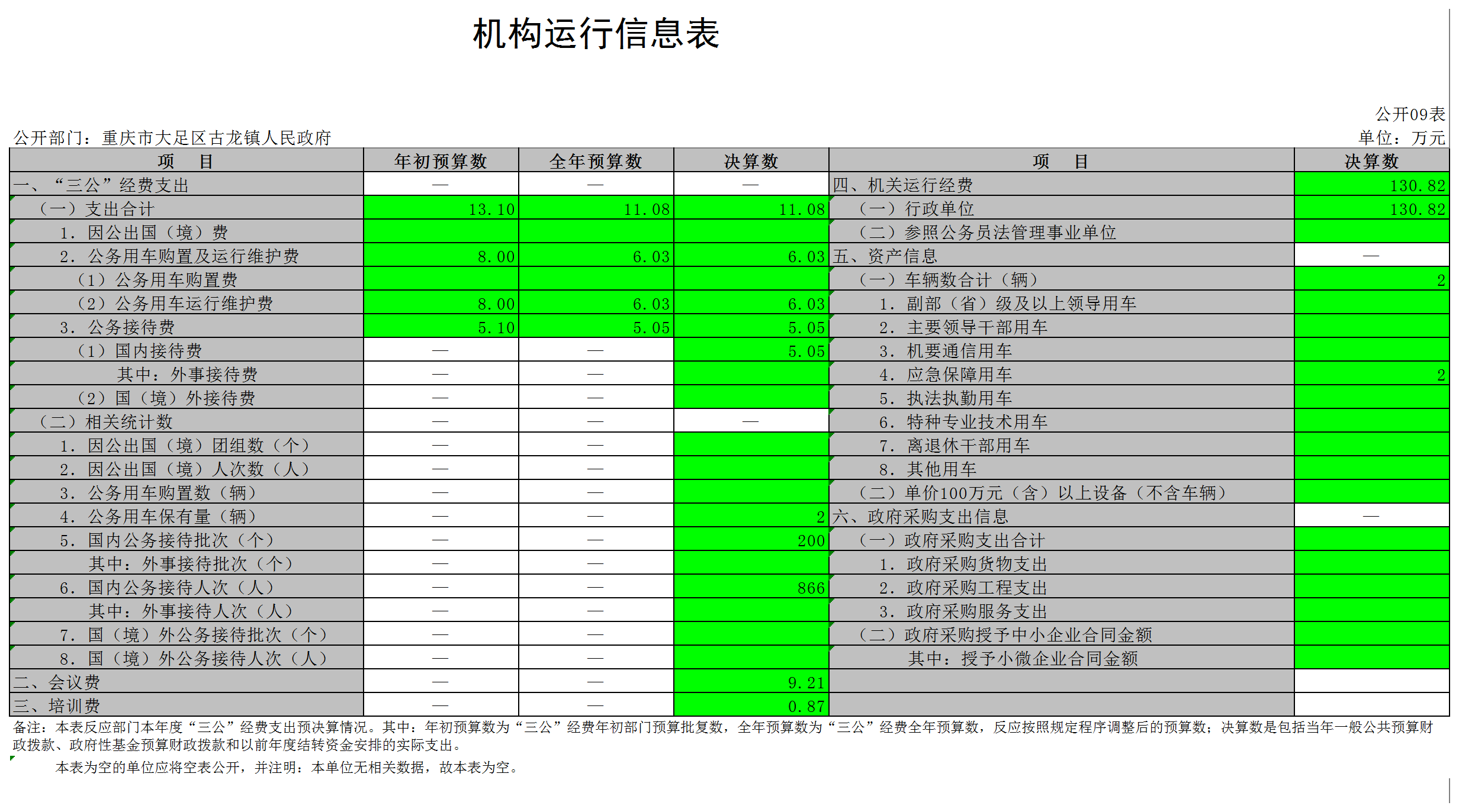1459x812 pixels.
Task: Click the cell with value 5.10
Action: coord(441,327)
